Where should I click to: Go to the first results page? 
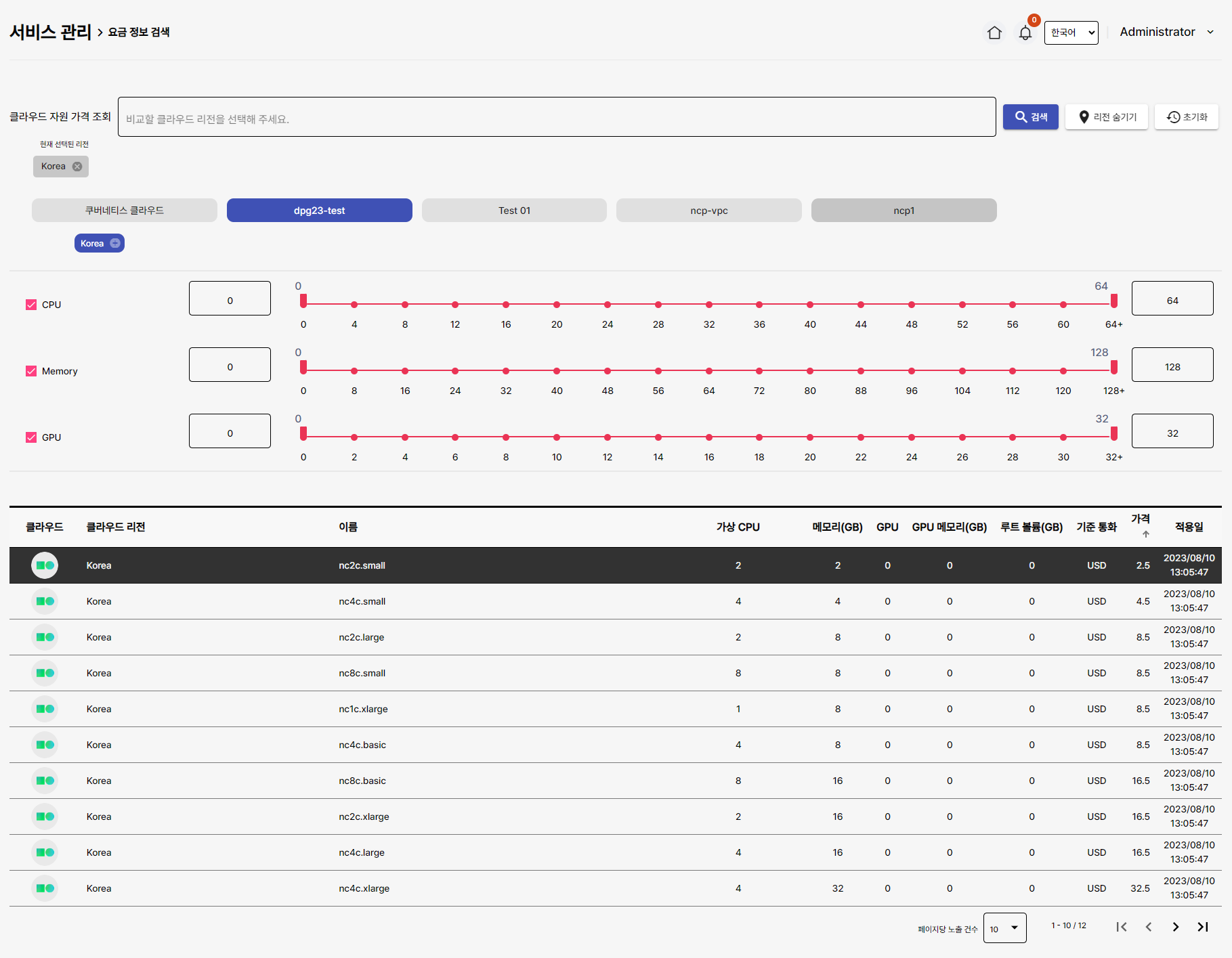tap(1122, 927)
